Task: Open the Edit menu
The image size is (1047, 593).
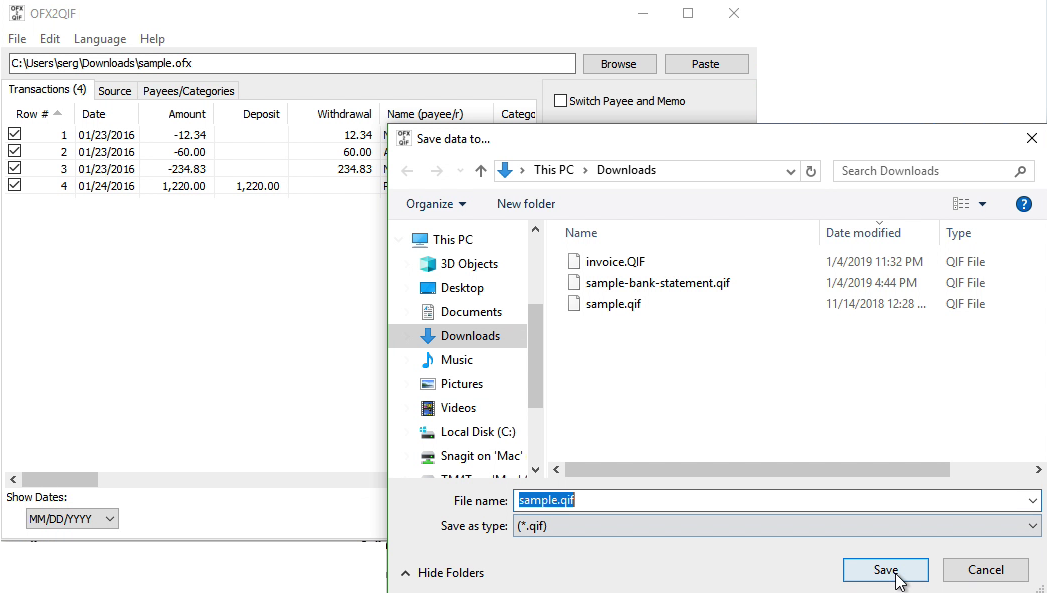Action: (x=50, y=39)
